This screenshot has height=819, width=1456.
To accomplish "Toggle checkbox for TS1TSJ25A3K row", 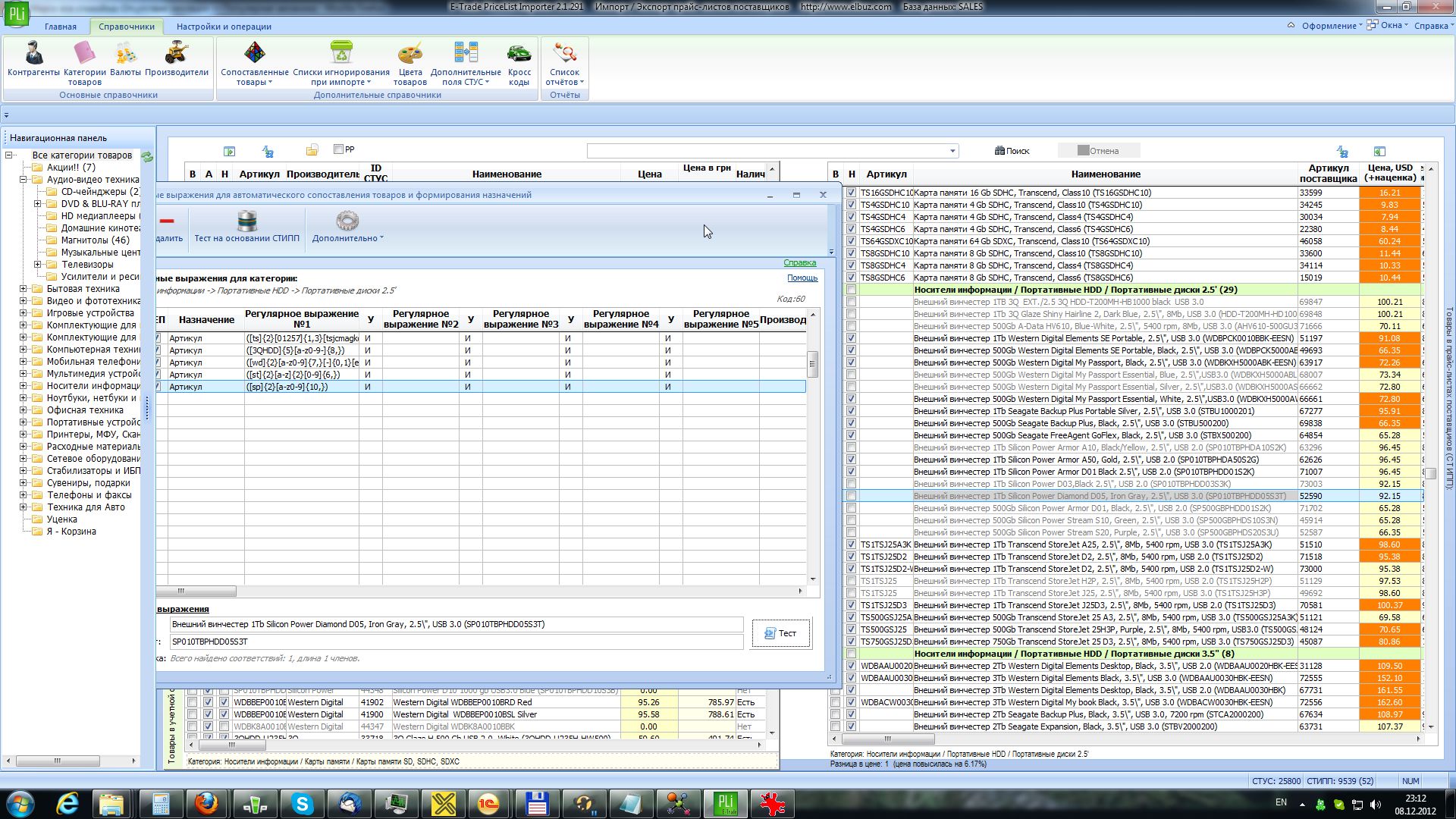I will click(851, 544).
